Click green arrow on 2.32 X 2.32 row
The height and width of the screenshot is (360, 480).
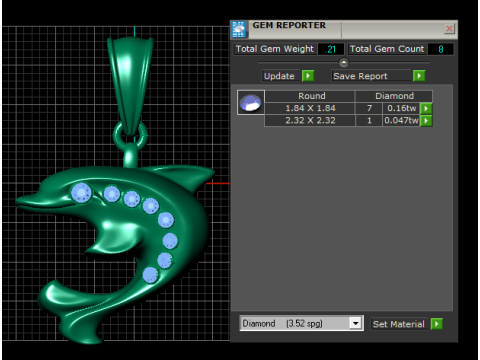(x=426, y=121)
